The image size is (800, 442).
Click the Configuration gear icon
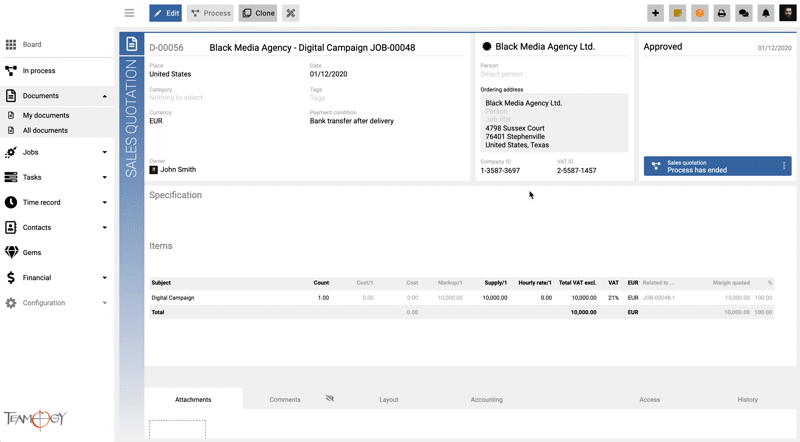pos(11,303)
